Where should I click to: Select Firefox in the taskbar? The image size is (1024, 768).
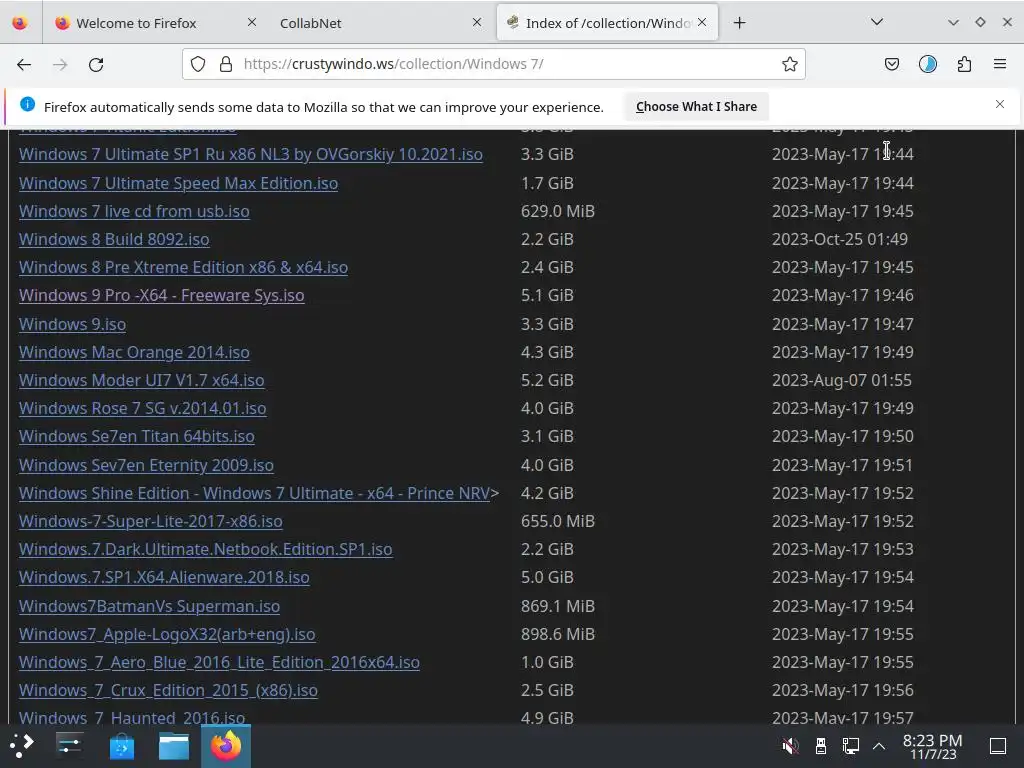pyautogui.click(x=226, y=746)
